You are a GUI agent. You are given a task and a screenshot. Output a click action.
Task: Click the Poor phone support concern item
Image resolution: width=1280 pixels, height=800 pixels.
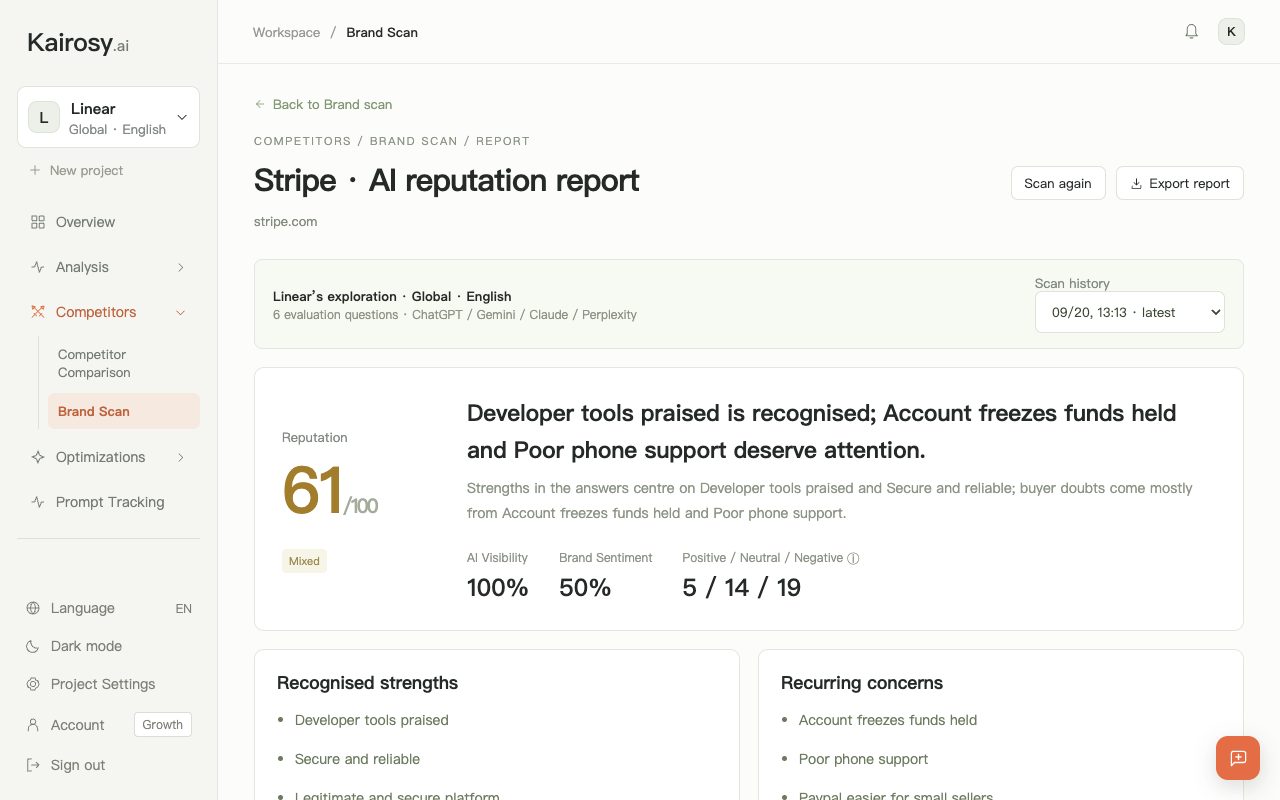(x=864, y=759)
